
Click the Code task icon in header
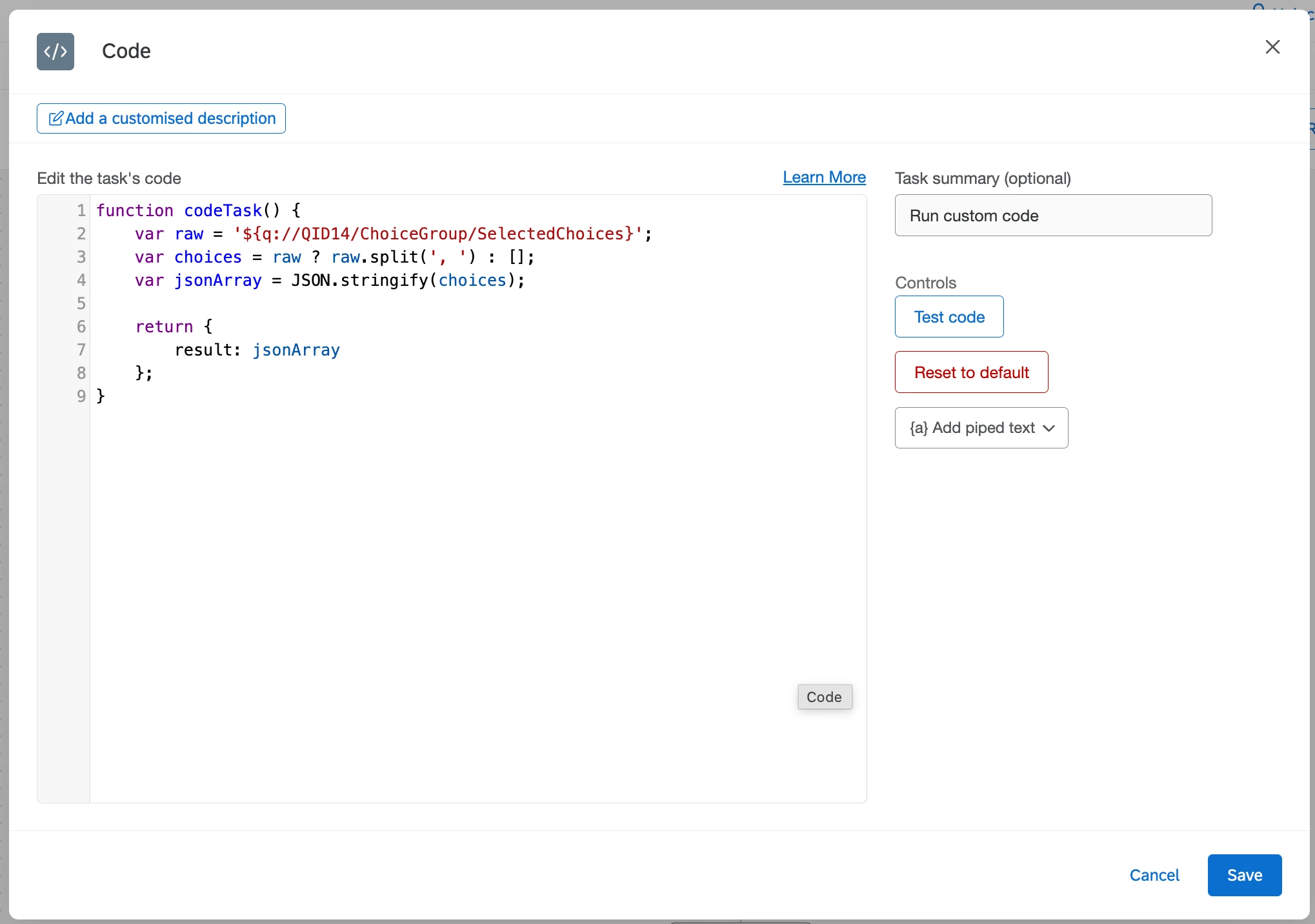pyautogui.click(x=55, y=52)
